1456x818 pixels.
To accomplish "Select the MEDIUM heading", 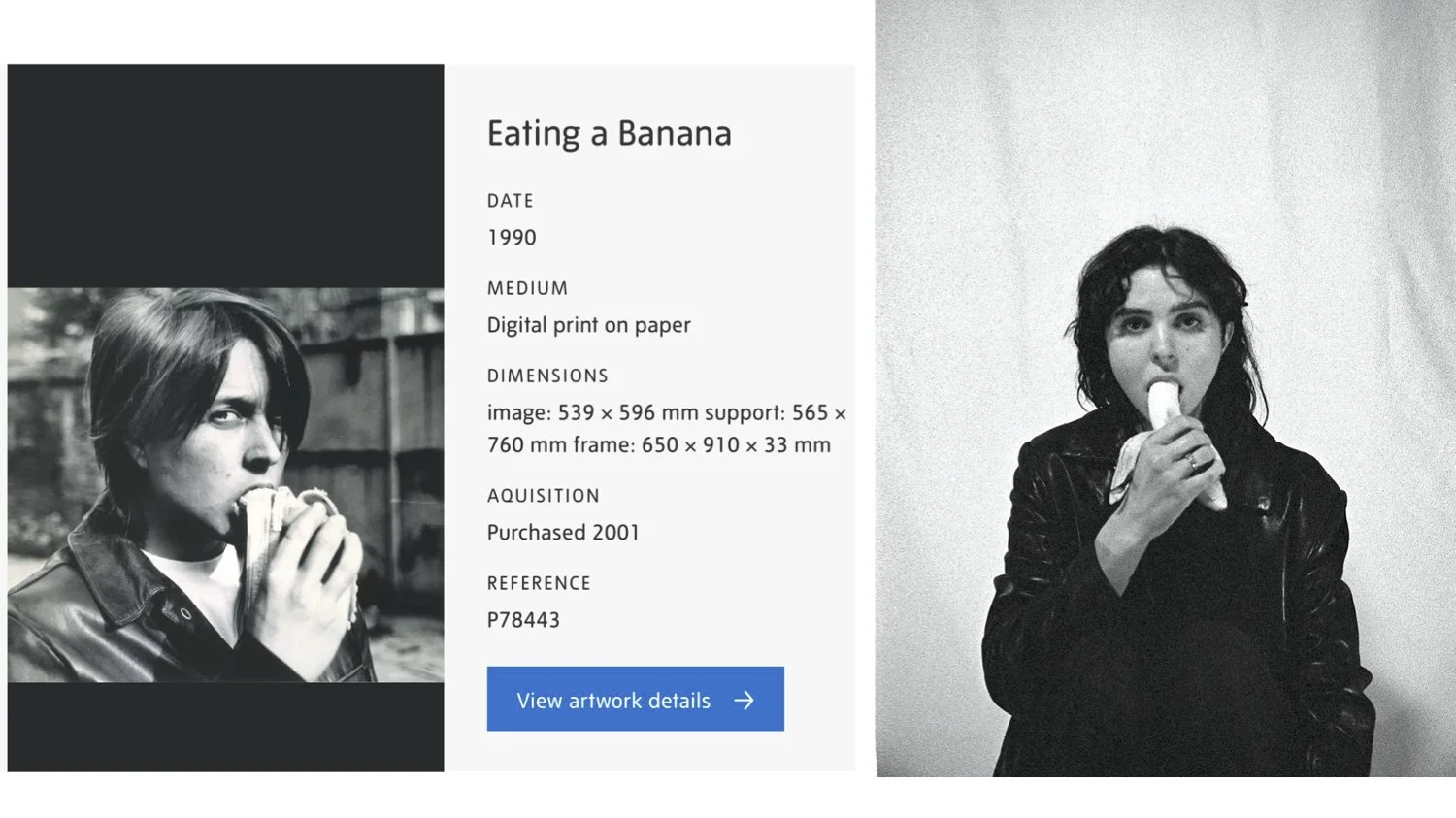I will click(527, 288).
